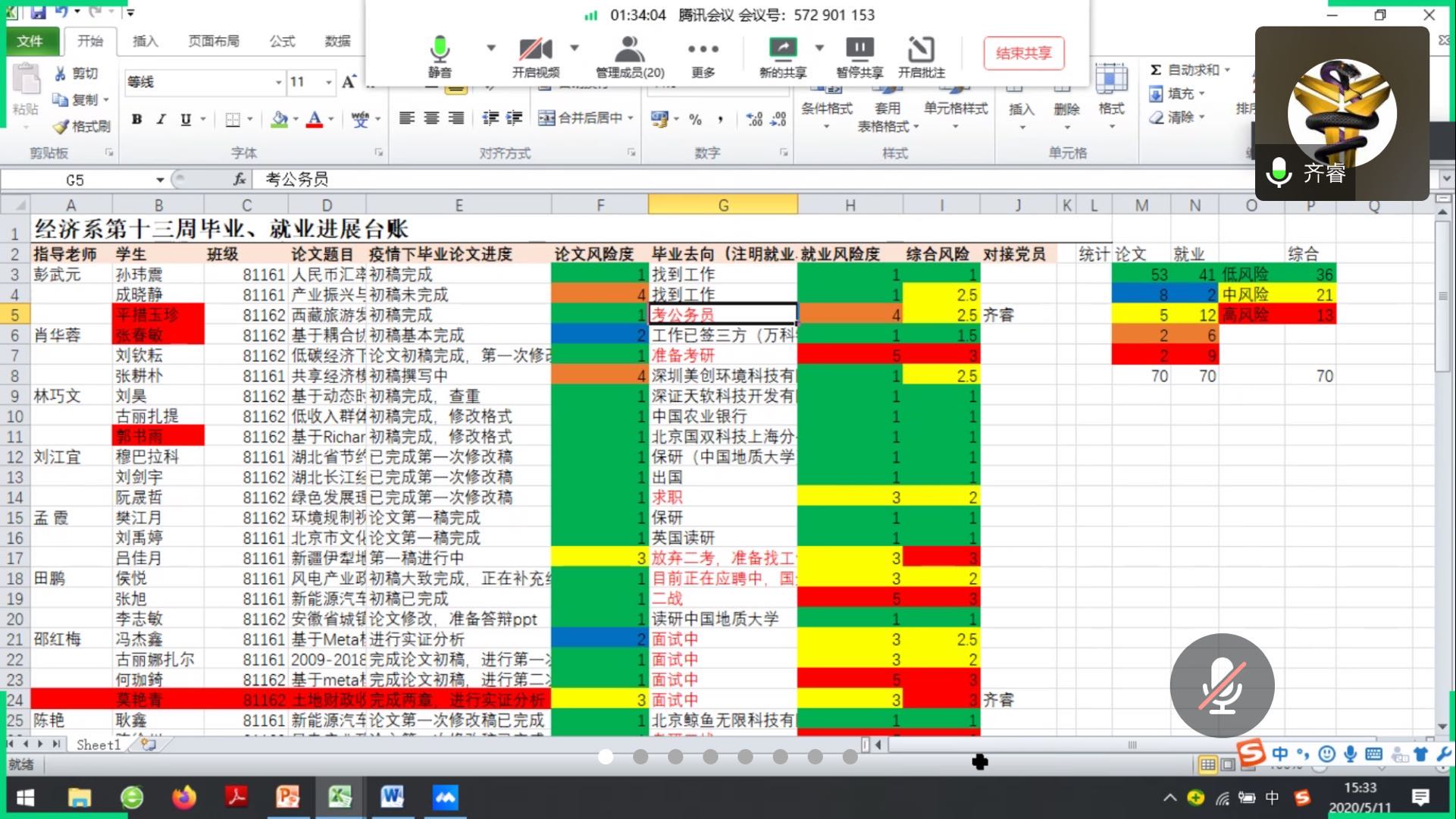Open 管理成员 participants icon
This screenshot has height=819, width=1456.
point(629,50)
